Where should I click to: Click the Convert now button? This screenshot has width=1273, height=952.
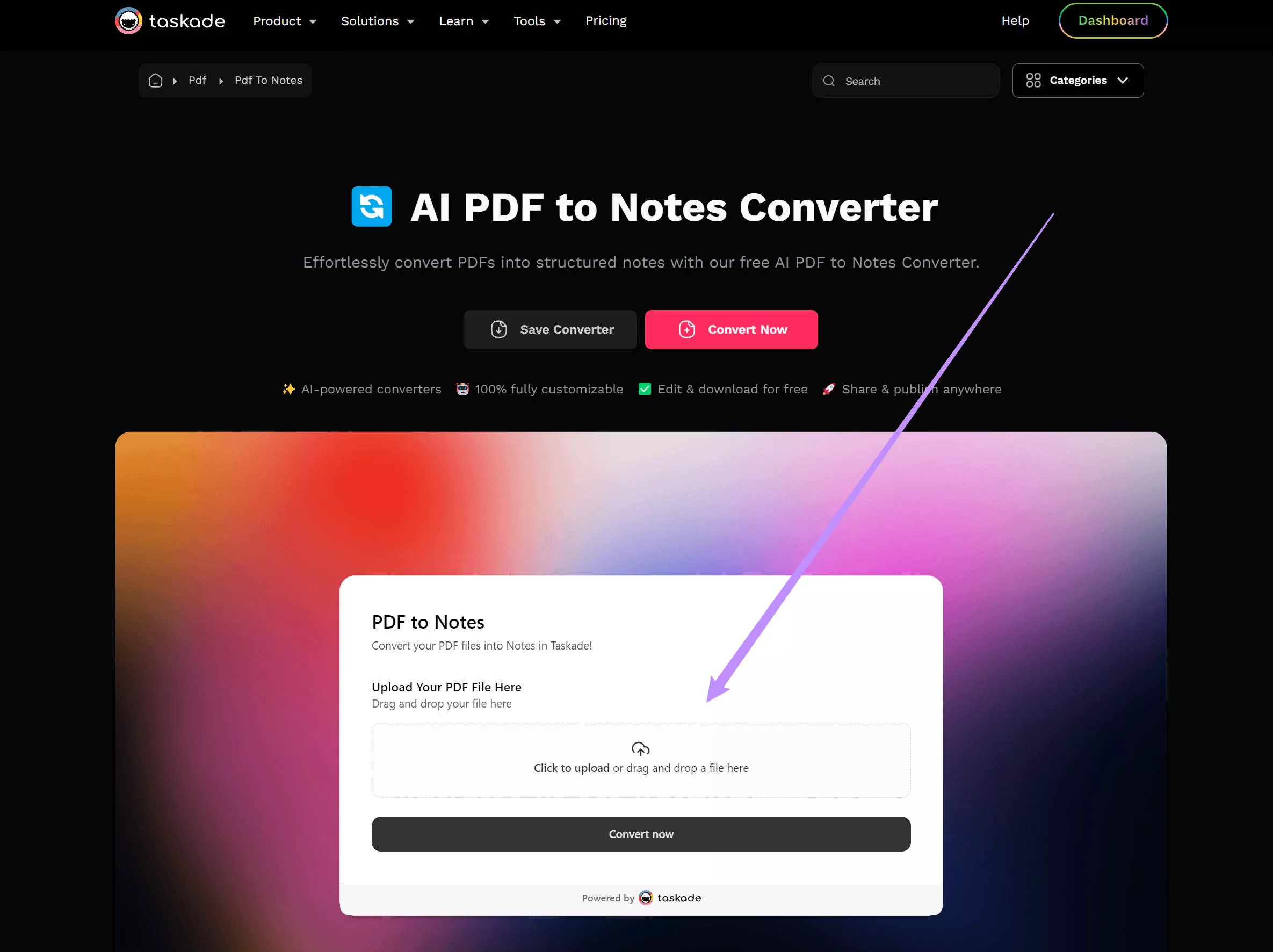(640, 833)
